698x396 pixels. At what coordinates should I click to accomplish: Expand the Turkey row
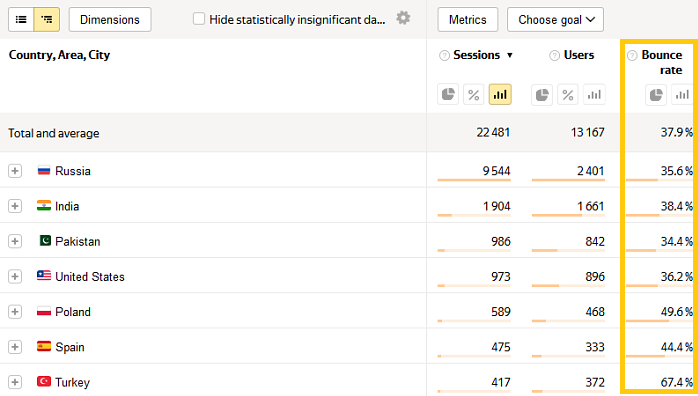pyautogui.click(x=15, y=382)
